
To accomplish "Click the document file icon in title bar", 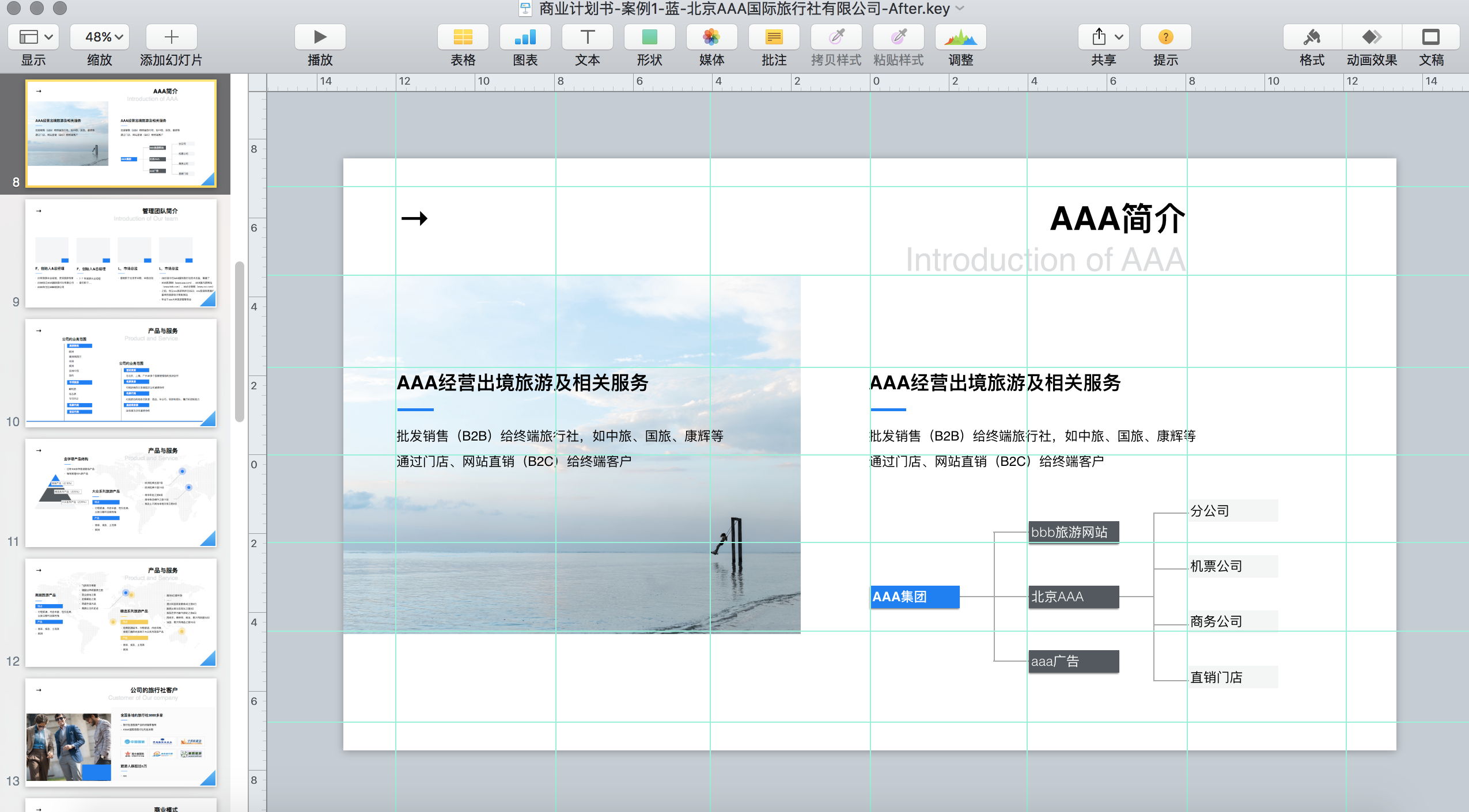I will (525, 9).
